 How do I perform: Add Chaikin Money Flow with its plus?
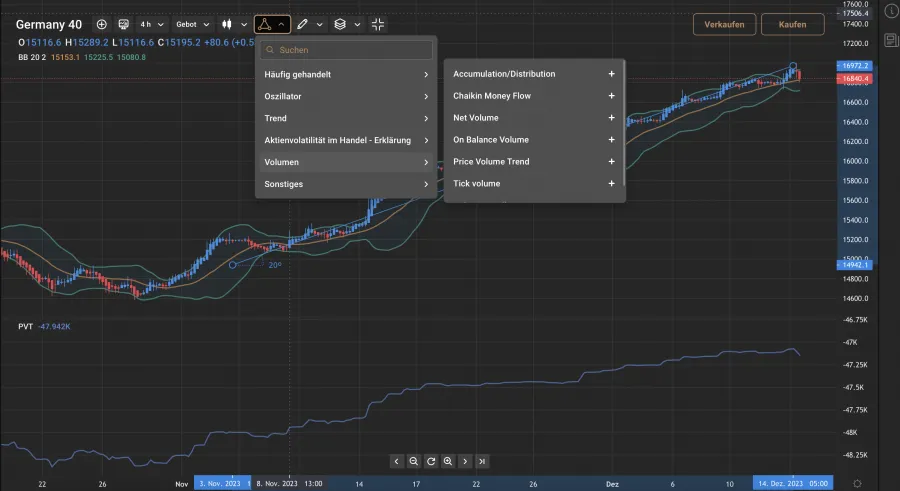611,95
